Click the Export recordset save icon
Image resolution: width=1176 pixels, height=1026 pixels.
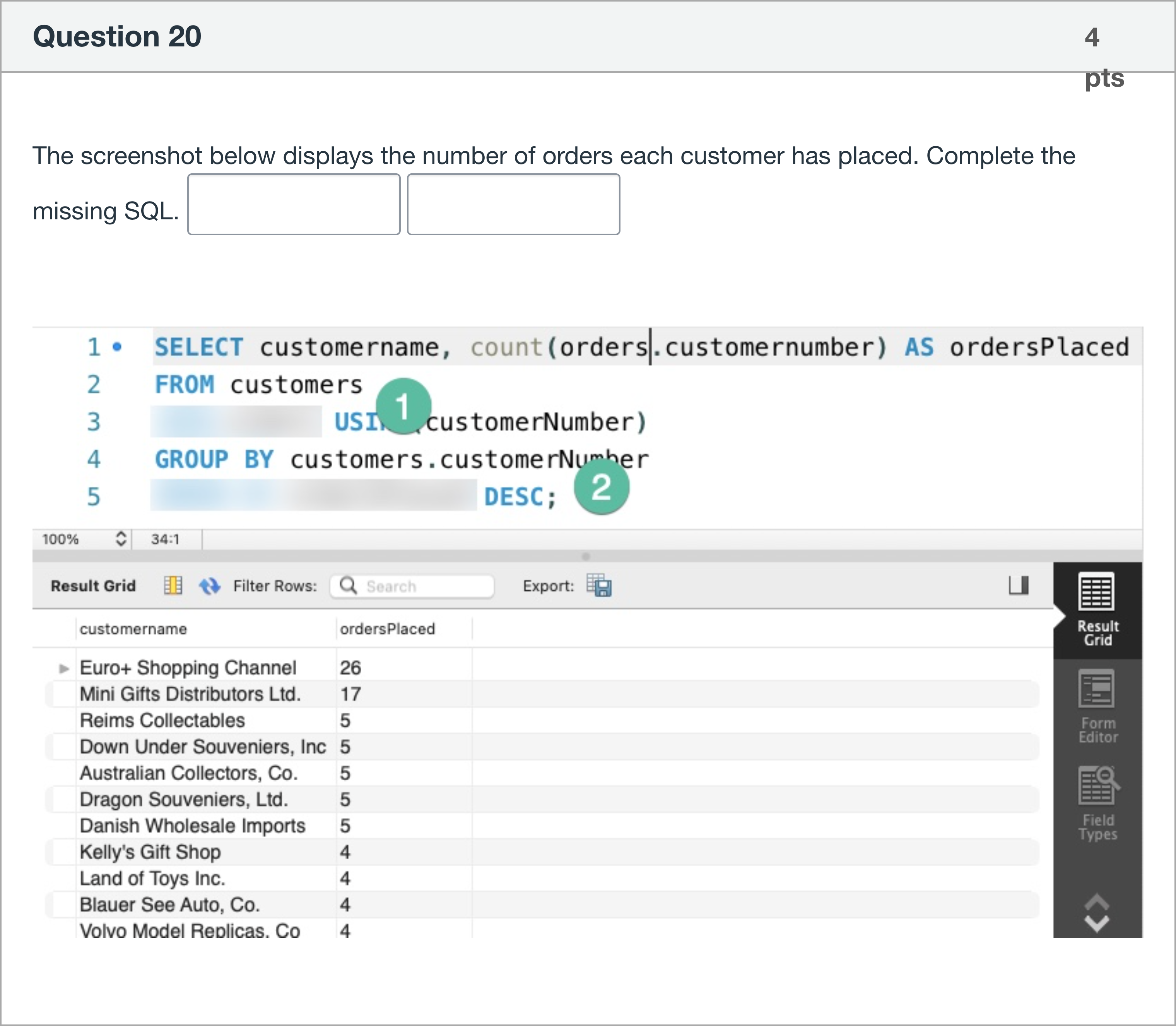[599, 585]
